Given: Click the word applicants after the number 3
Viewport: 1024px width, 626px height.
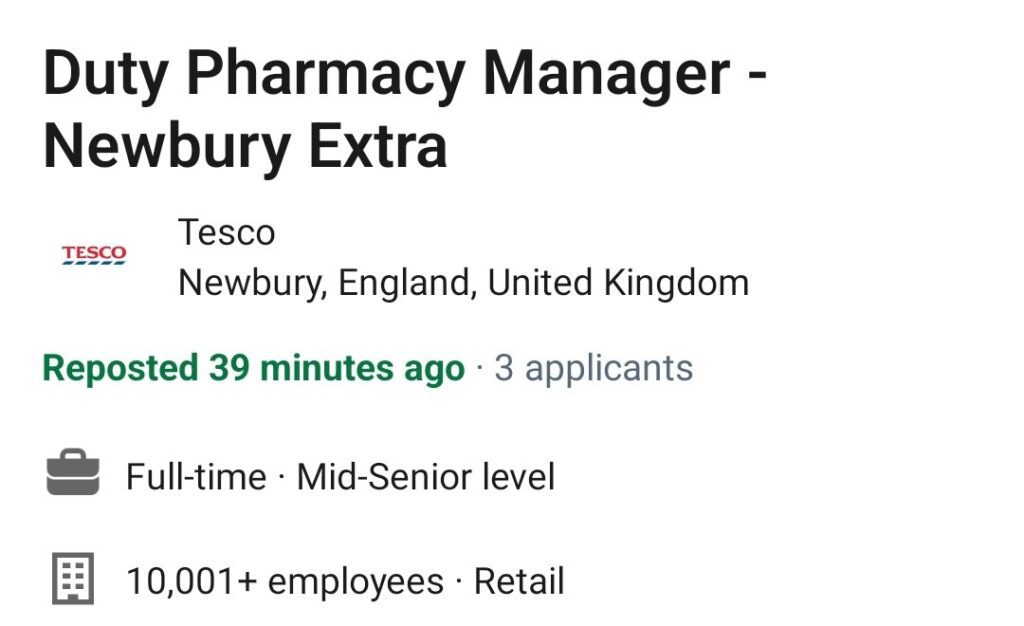Looking at the screenshot, I should (x=609, y=369).
